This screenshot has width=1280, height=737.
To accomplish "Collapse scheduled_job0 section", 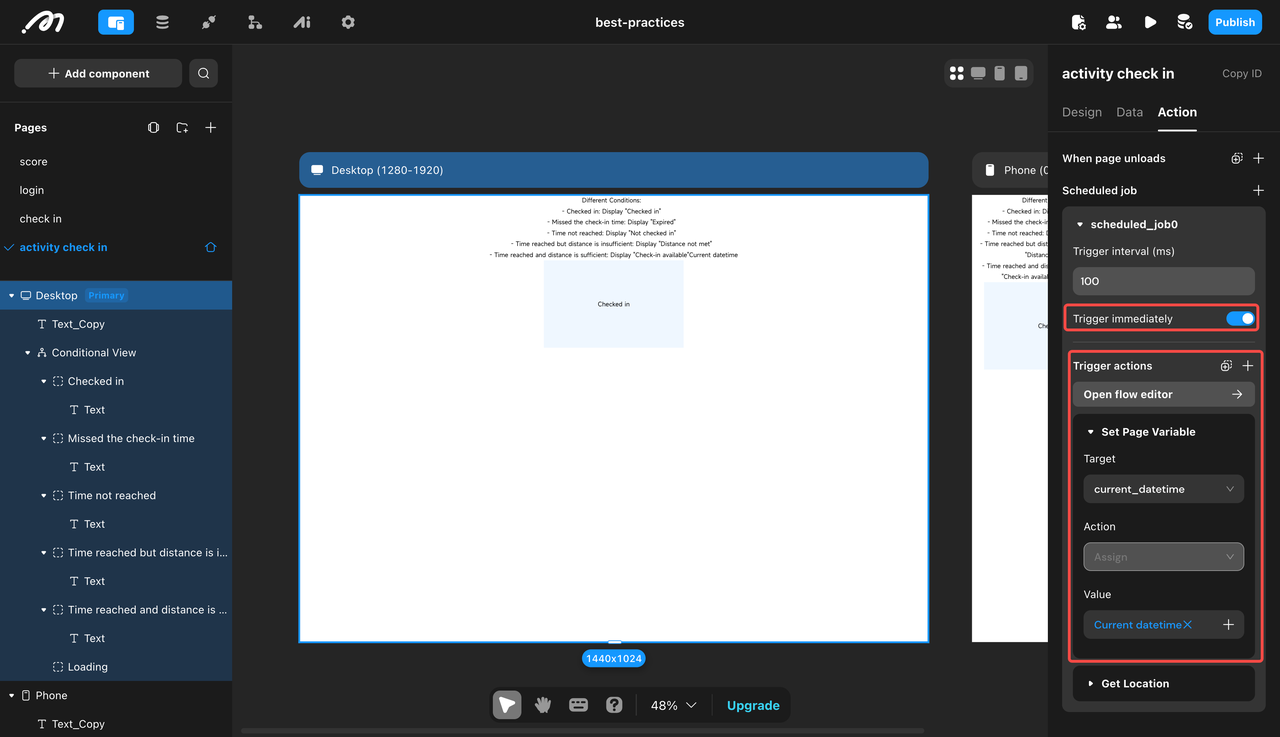I will [x=1080, y=225].
